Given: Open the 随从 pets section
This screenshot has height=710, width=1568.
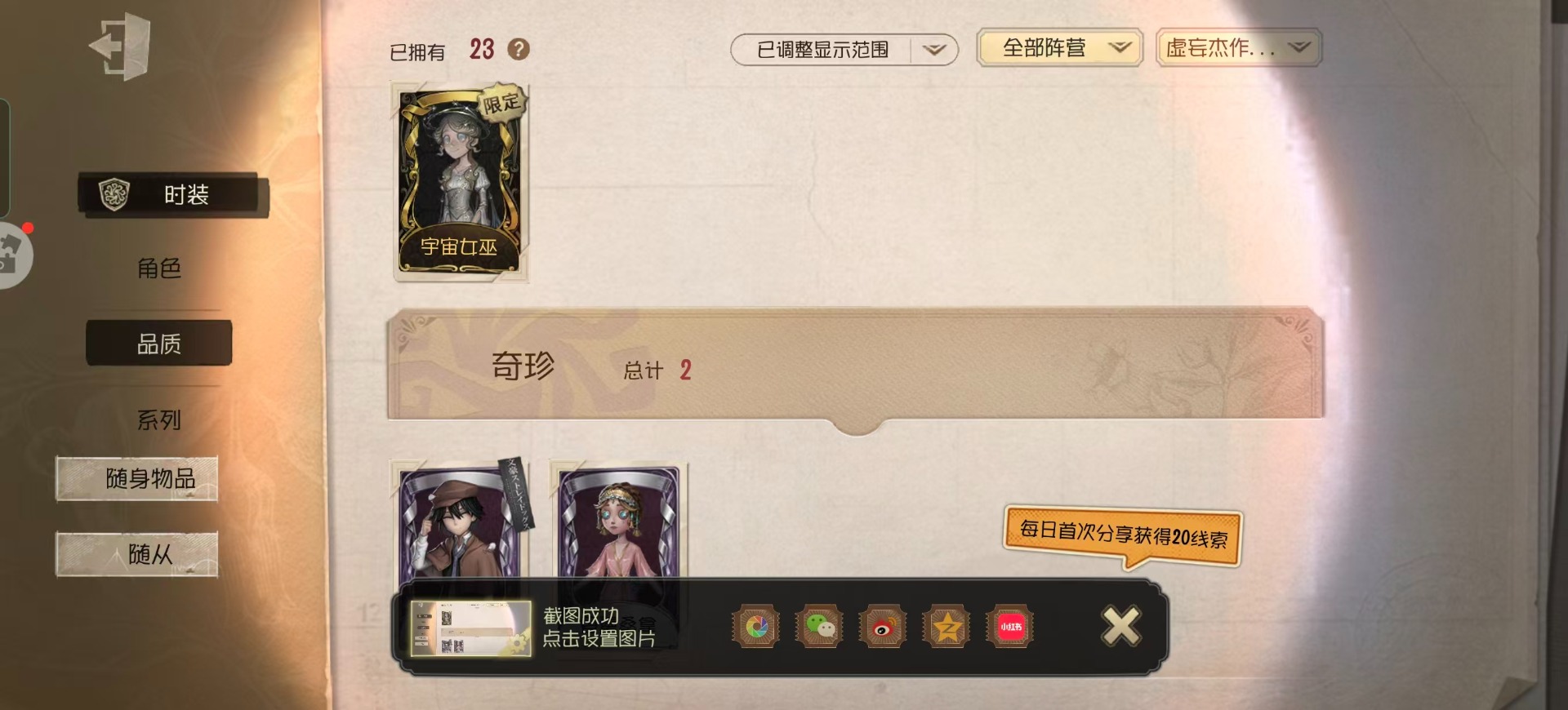Looking at the screenshot, I should [137, 554].
